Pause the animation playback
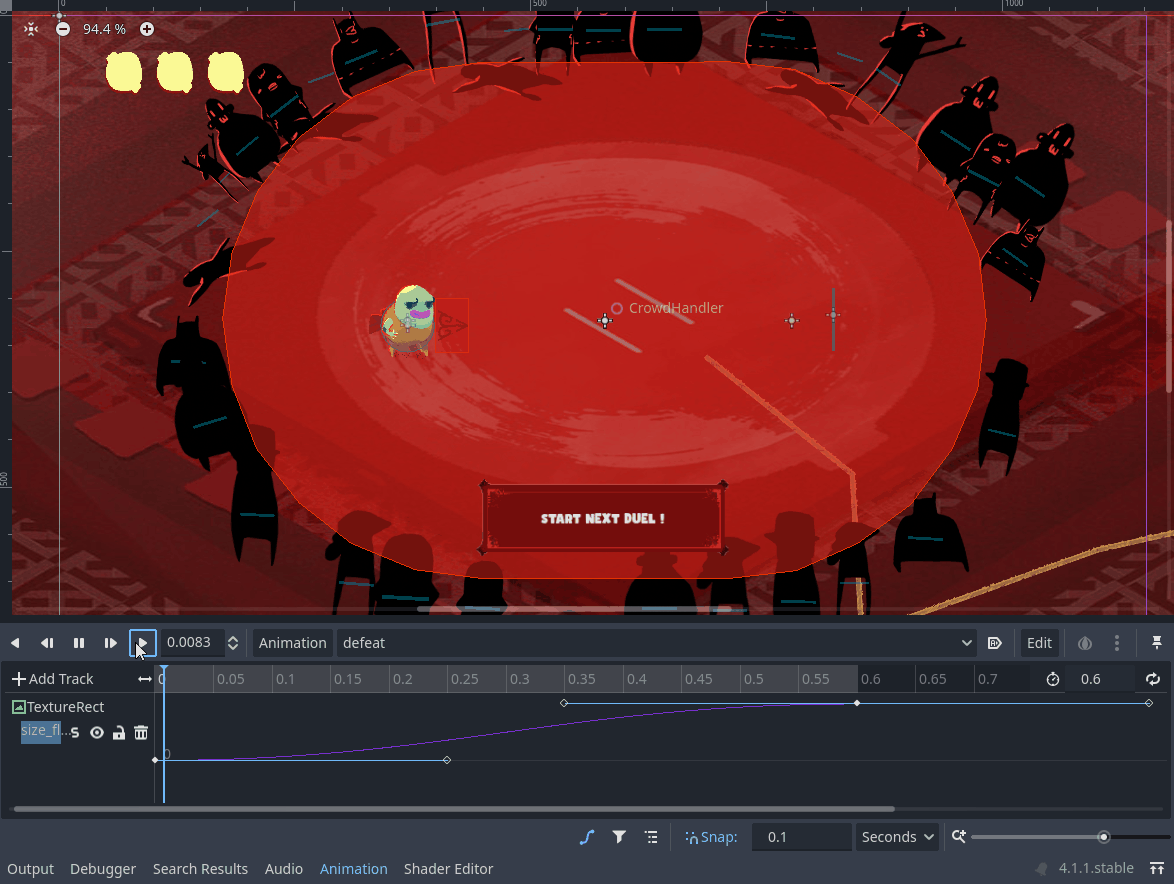1174x884 pixels. 79,643
